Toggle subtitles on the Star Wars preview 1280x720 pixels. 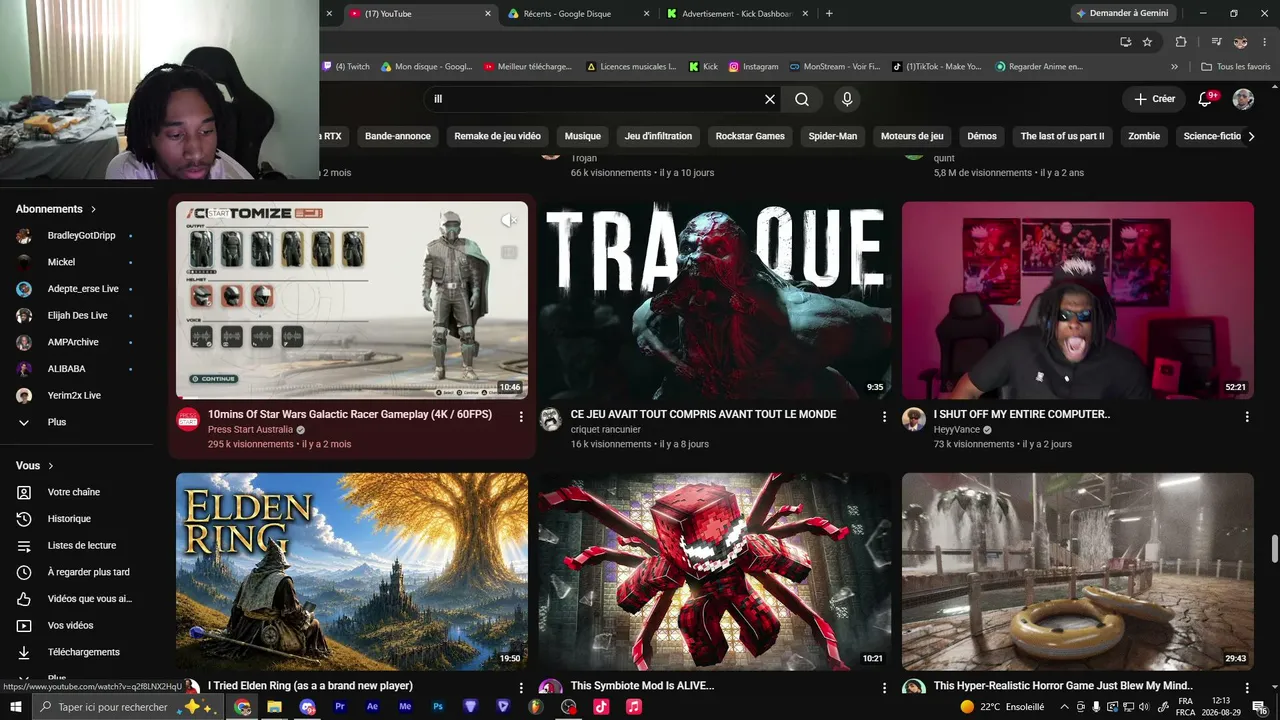pyautogui.click(x=509, y=253)
